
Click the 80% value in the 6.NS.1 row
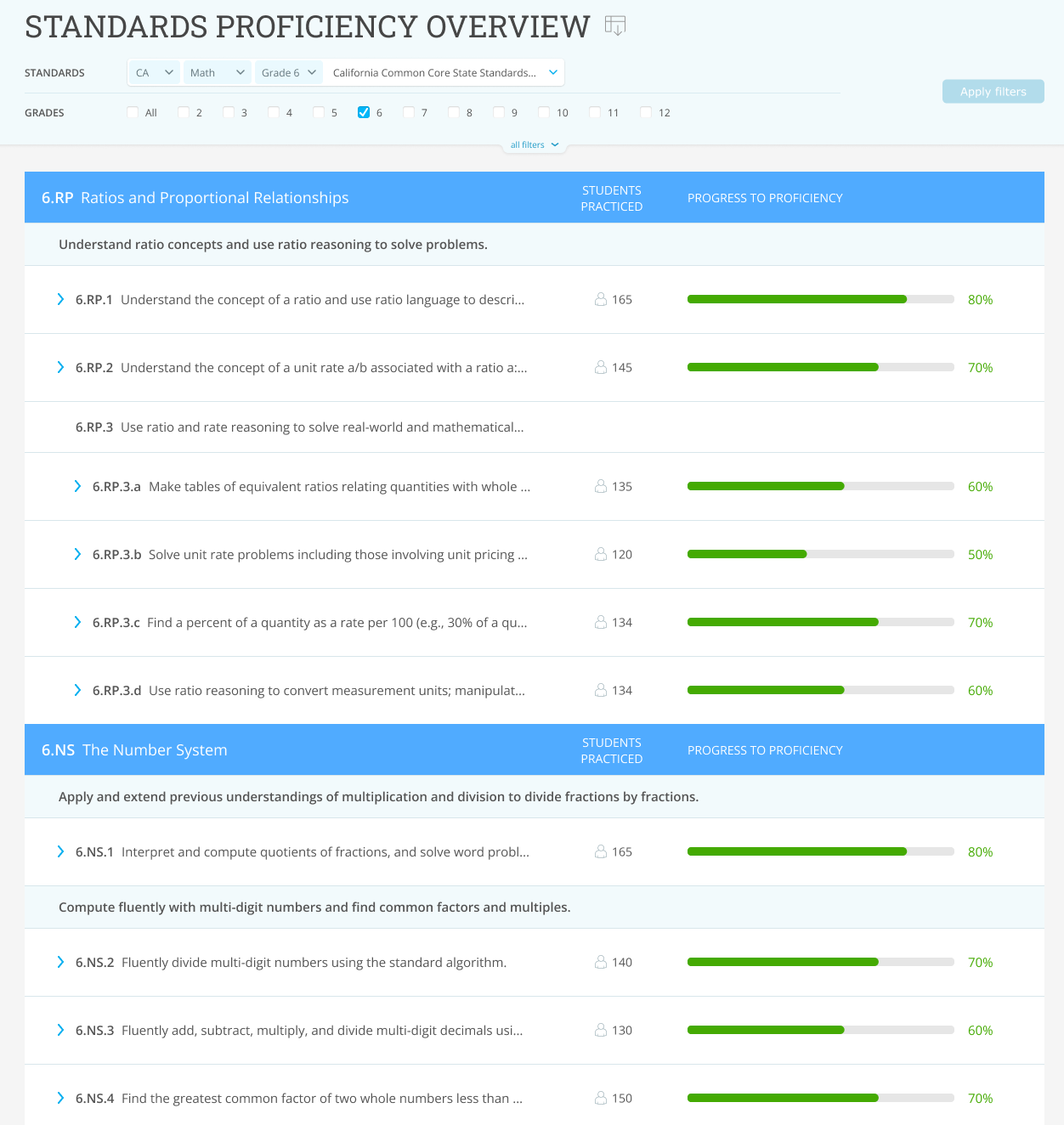980,851
